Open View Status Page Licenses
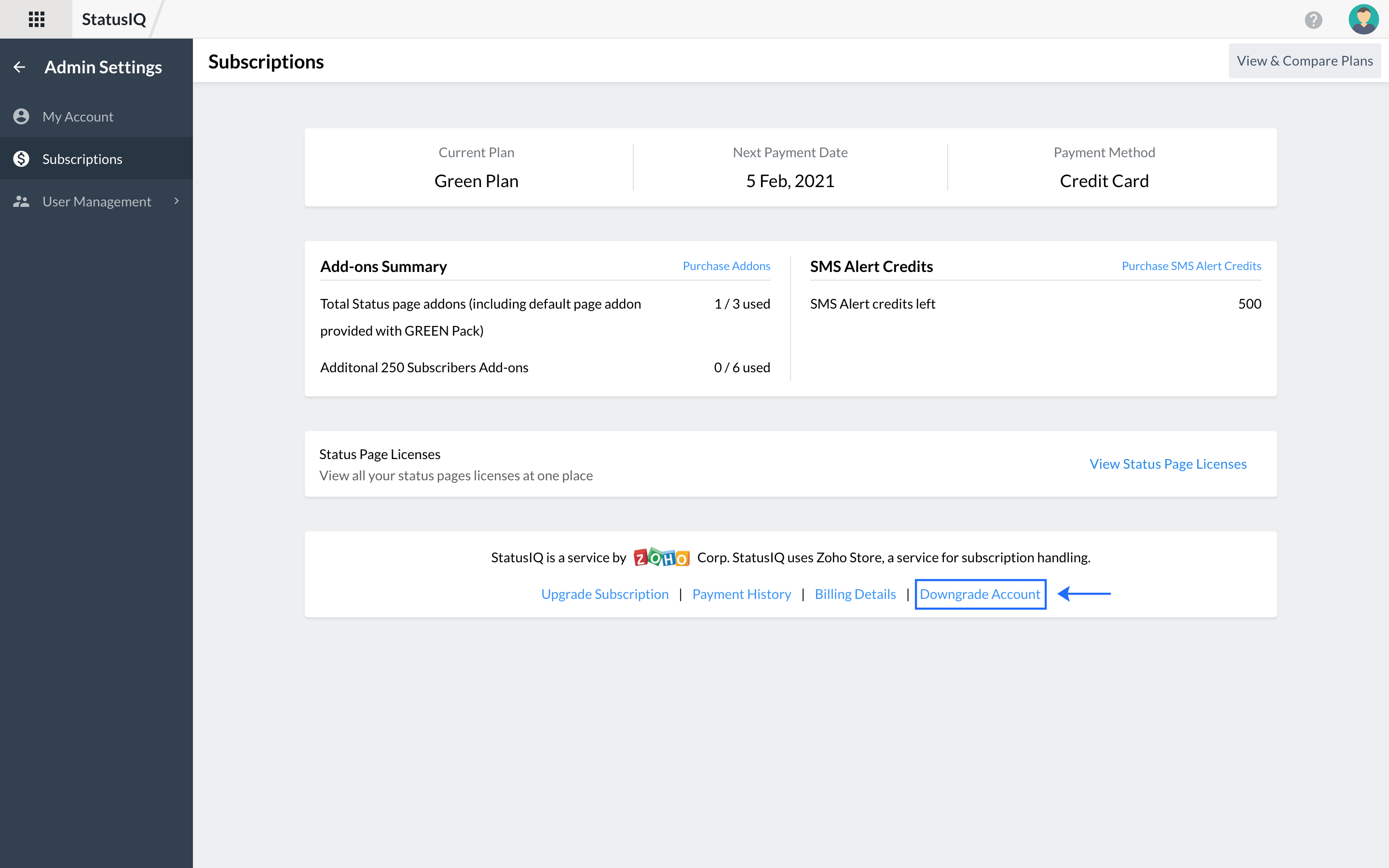 point(1168,463)
